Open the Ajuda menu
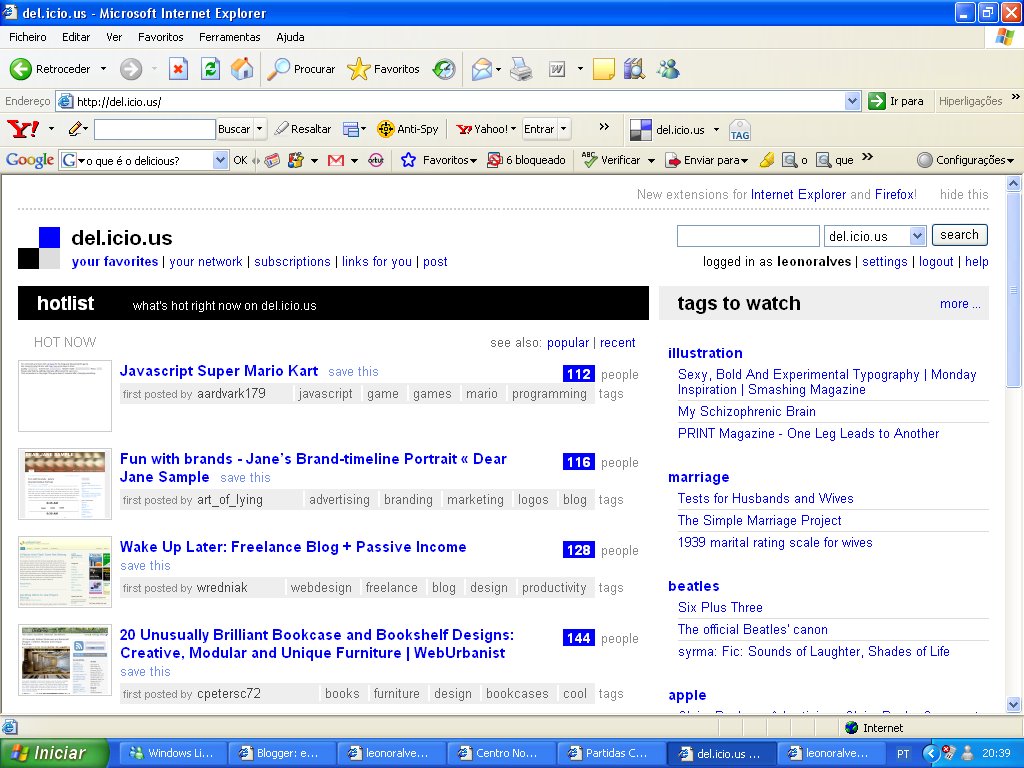Screen dimensions: 1024x768 click(290, 37)
